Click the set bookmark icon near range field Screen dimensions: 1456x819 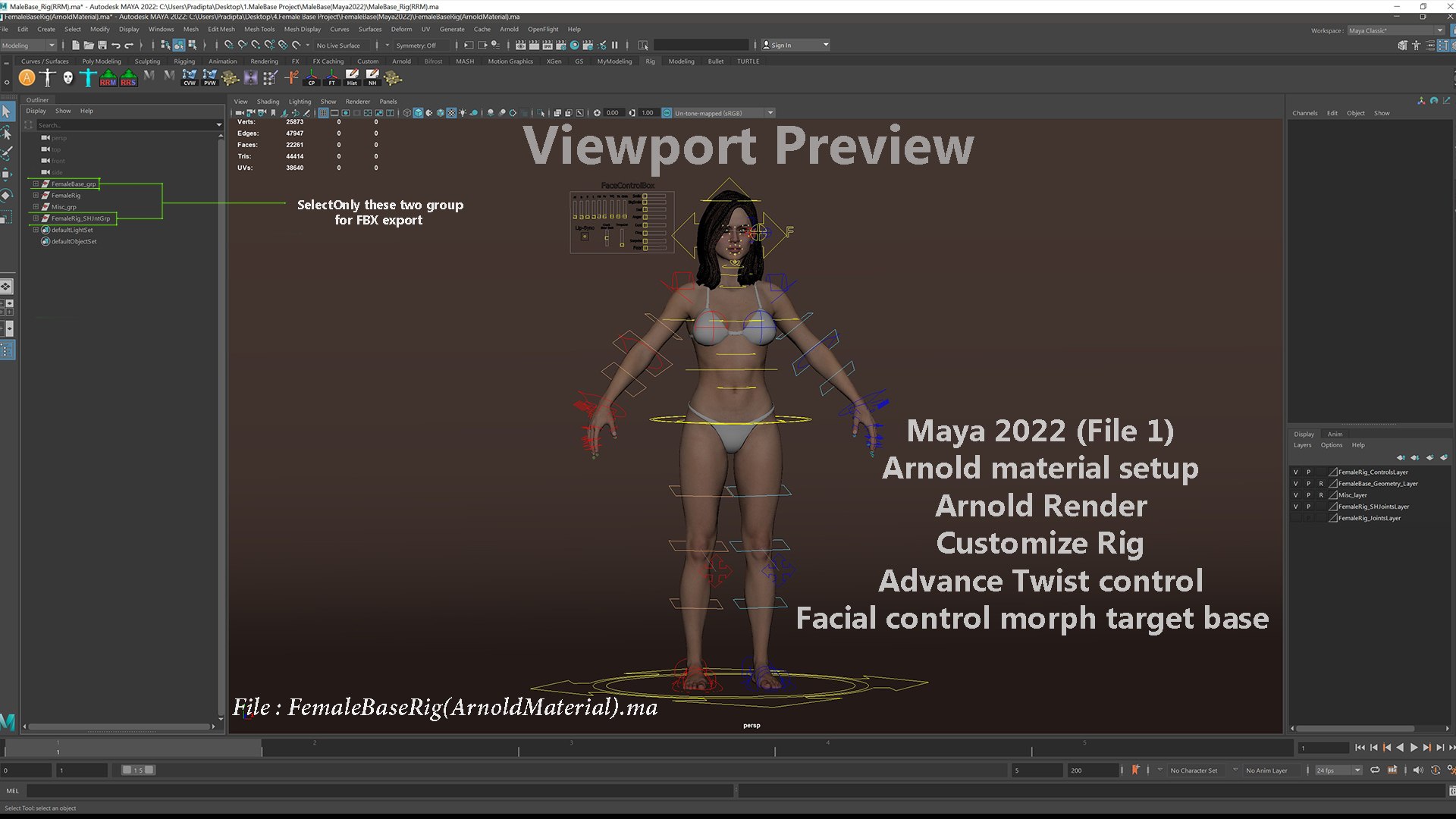(1135, 770)
